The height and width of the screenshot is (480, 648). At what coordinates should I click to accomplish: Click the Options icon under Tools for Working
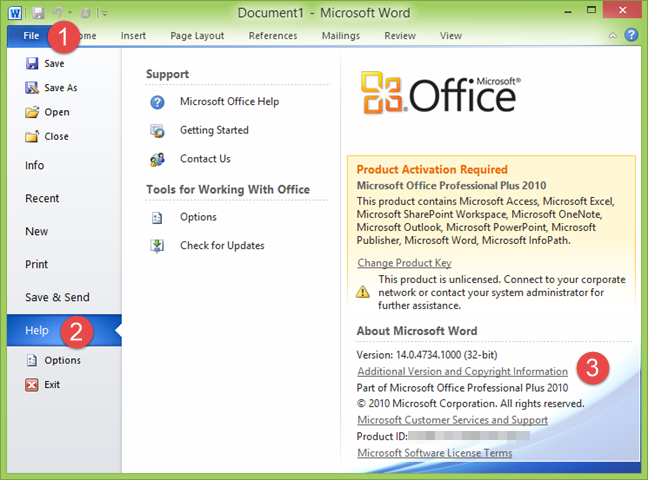tap(157, 217)
